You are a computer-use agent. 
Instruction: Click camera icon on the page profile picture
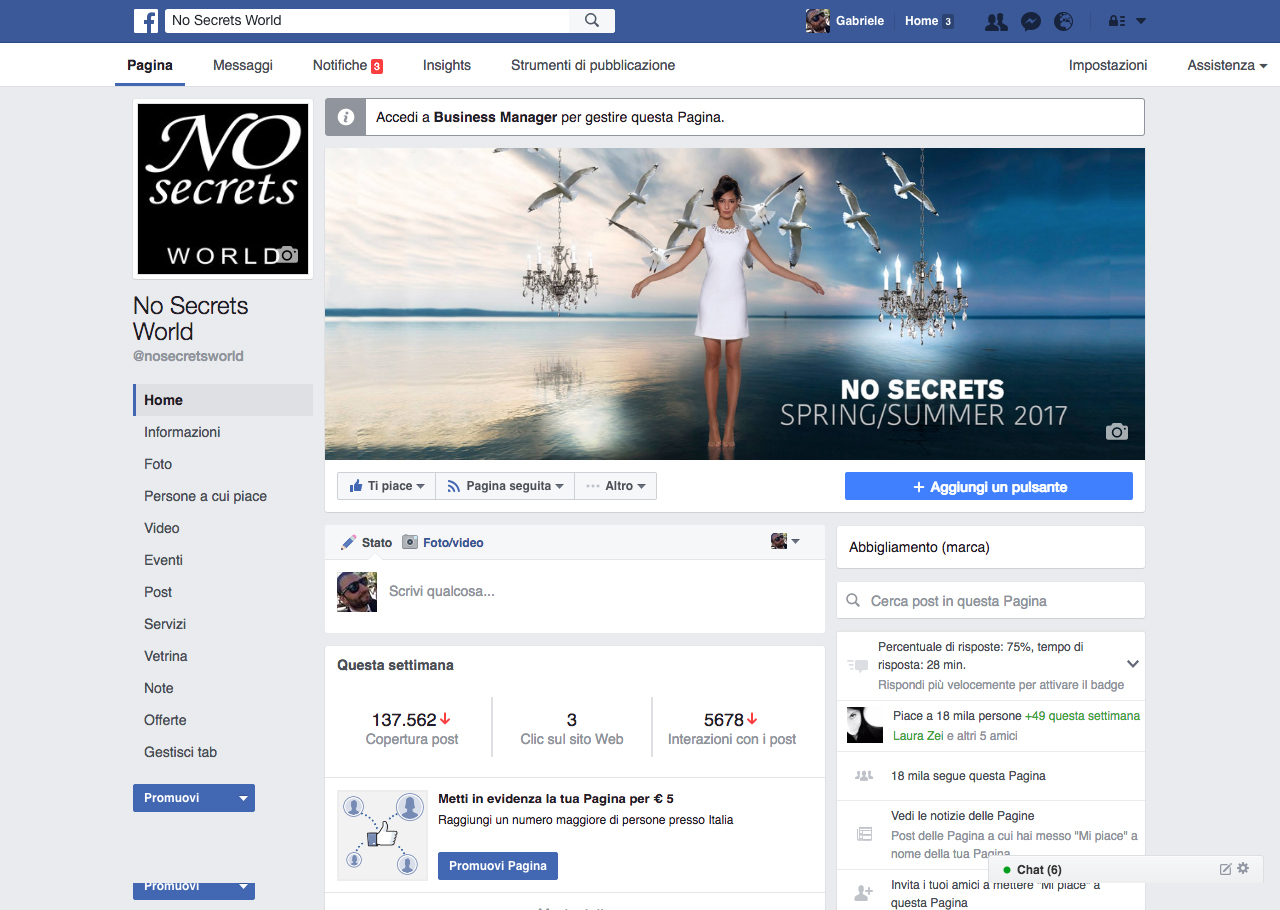[x=287, y=254]
